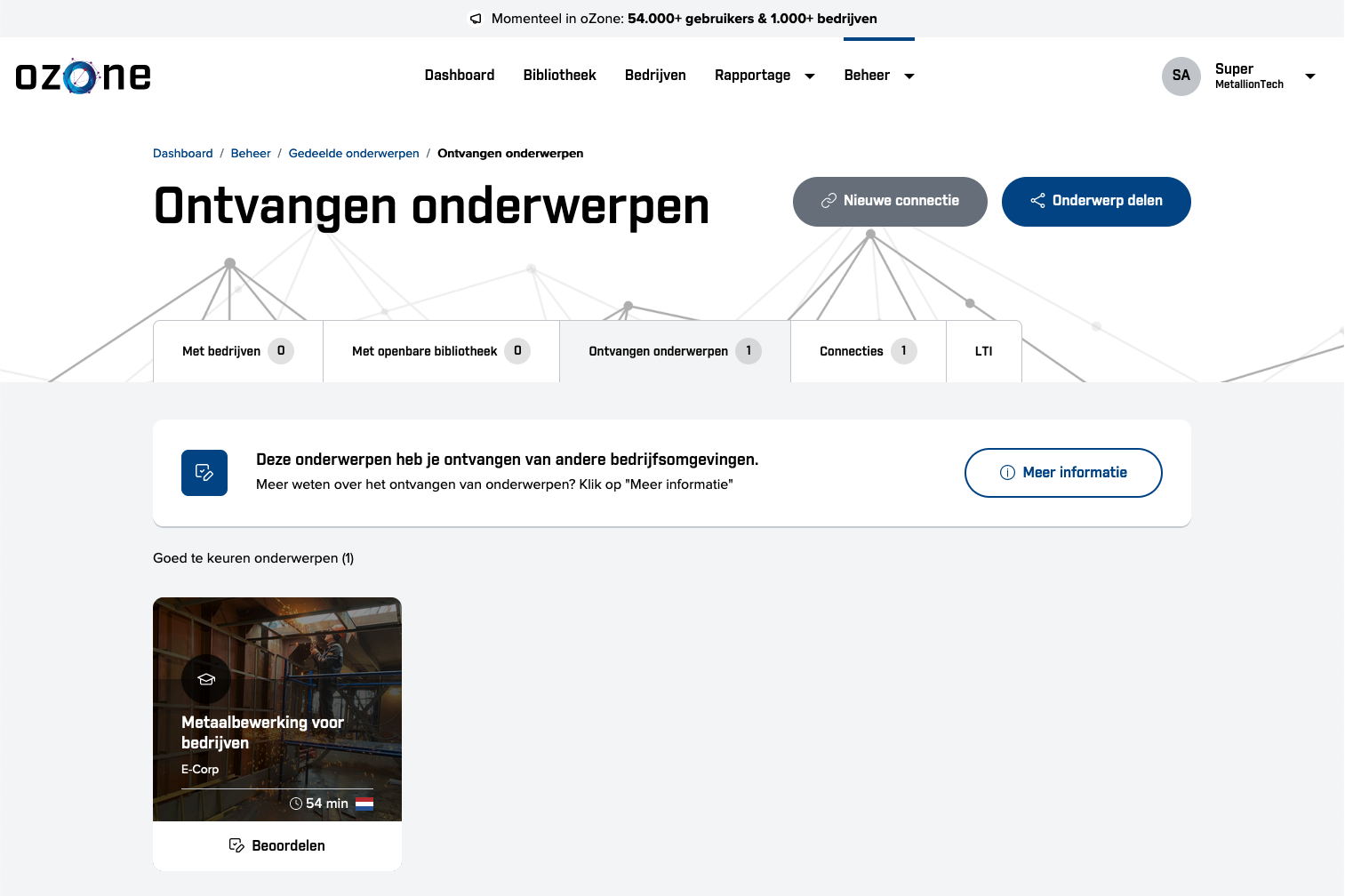Click the SA avatar circle
This screenshot has height=896, width=1345.
1181,76
